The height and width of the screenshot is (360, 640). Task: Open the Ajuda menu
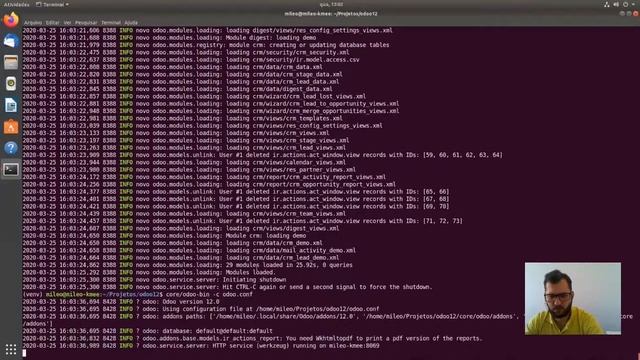point(131,23)
